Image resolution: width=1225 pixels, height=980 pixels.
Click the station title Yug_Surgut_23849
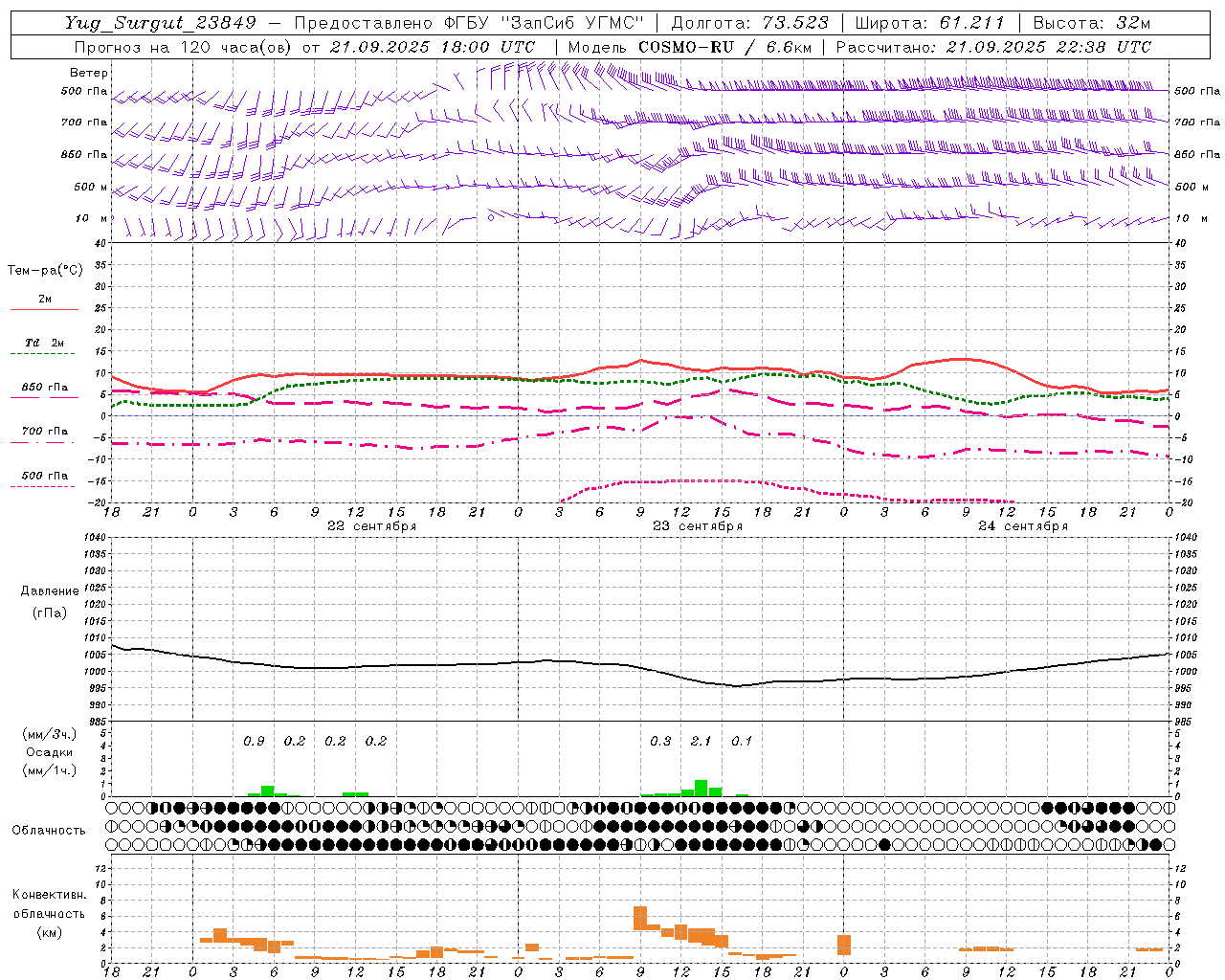(161, 23)
